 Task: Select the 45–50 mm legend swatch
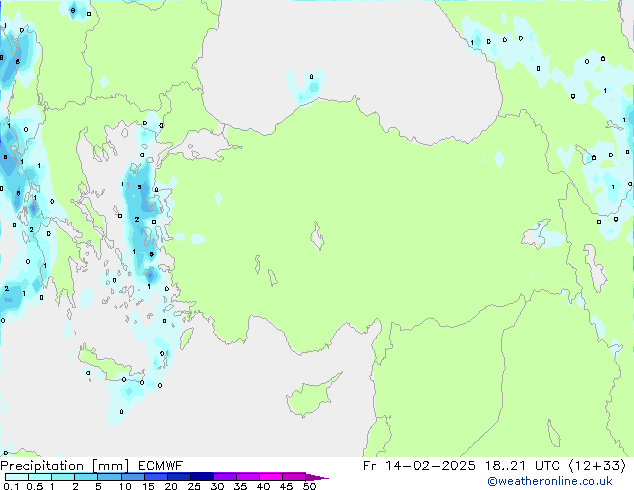[x=294, y=477]
